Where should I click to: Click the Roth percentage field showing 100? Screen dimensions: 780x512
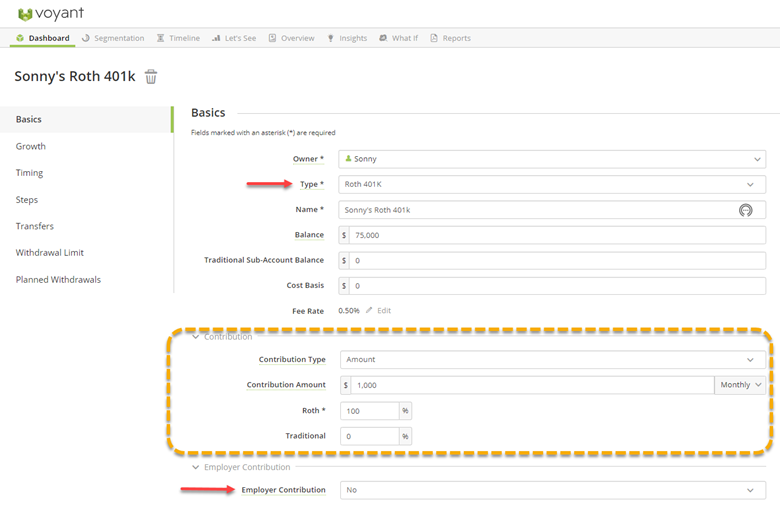coord(370,411)
